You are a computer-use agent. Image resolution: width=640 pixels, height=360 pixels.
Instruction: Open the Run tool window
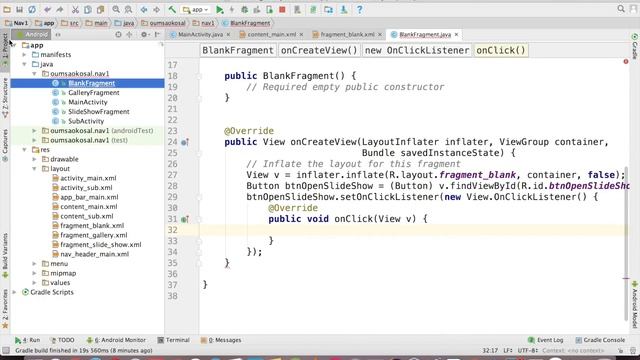27,340
